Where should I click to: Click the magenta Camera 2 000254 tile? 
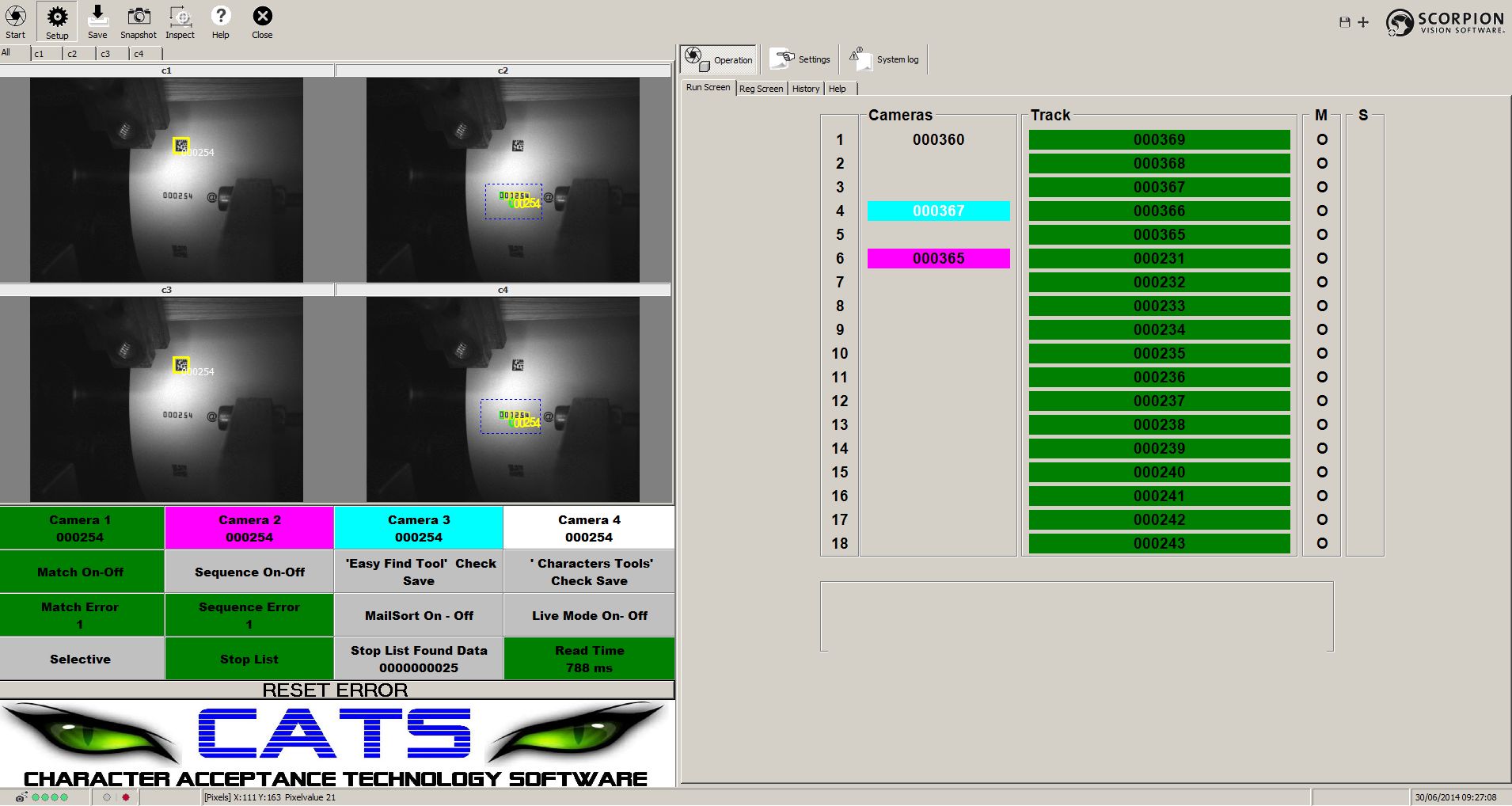[x=249, y=528]
